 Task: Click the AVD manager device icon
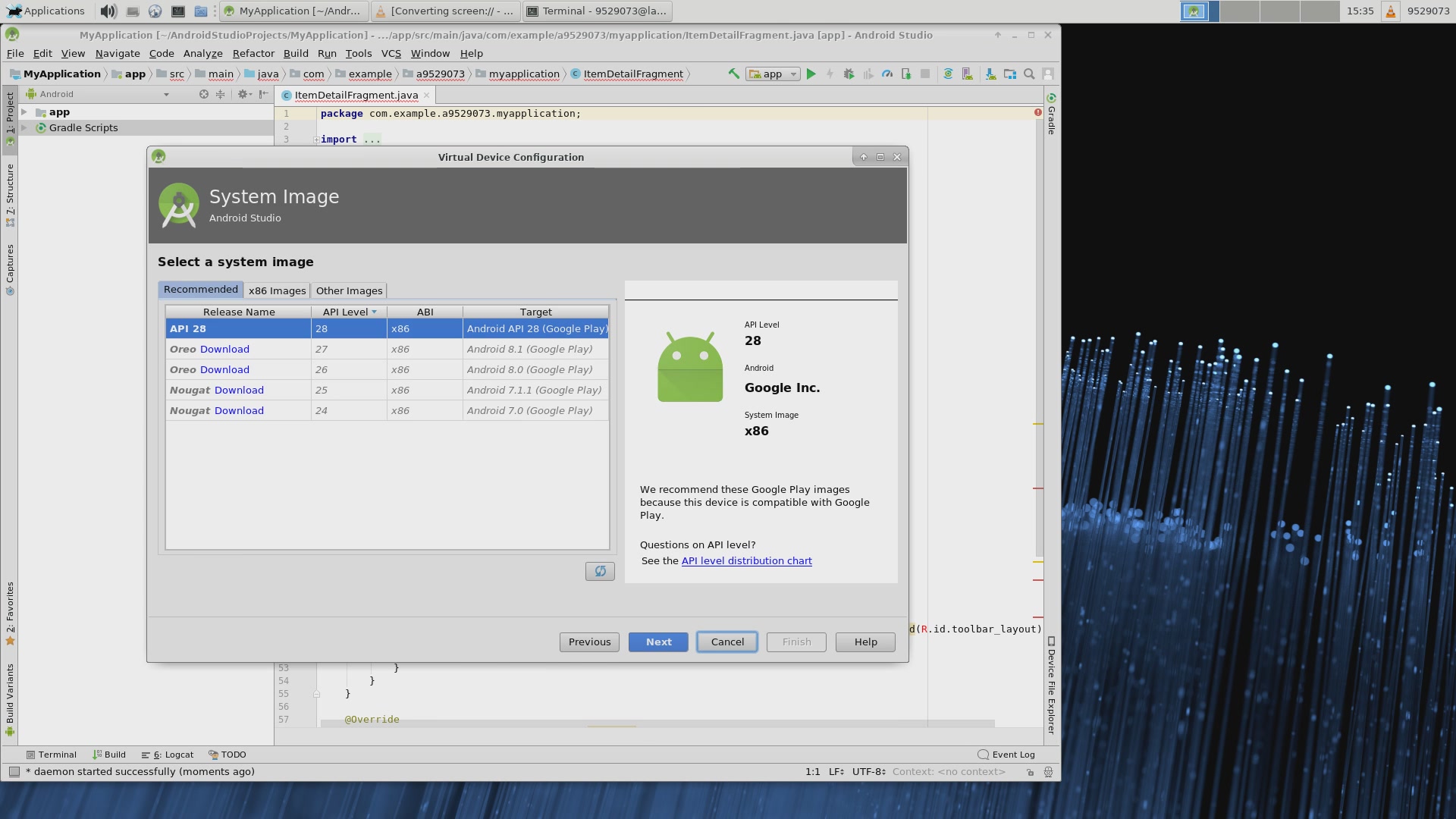967,73
